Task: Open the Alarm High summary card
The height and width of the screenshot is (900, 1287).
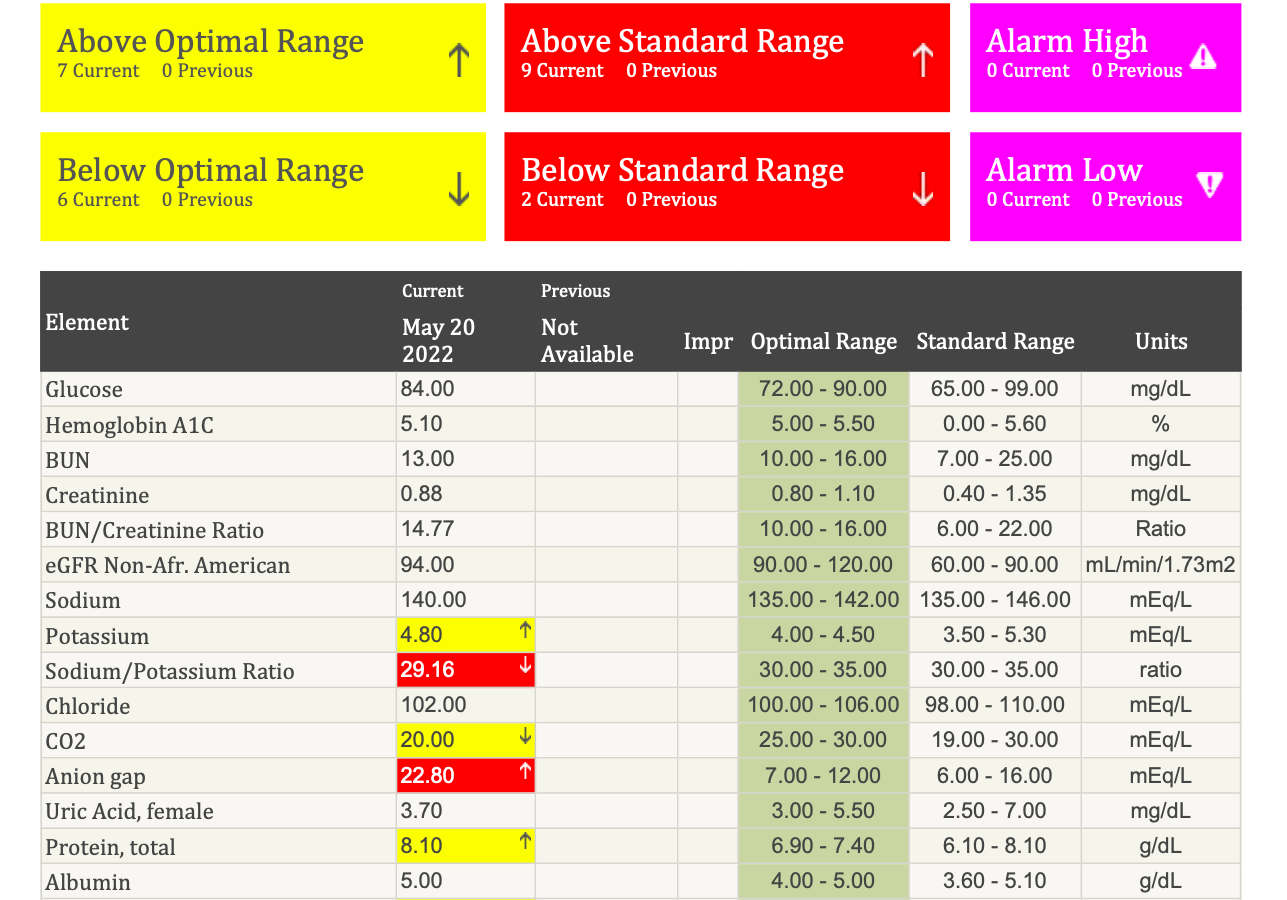Action: [1105, 58]
